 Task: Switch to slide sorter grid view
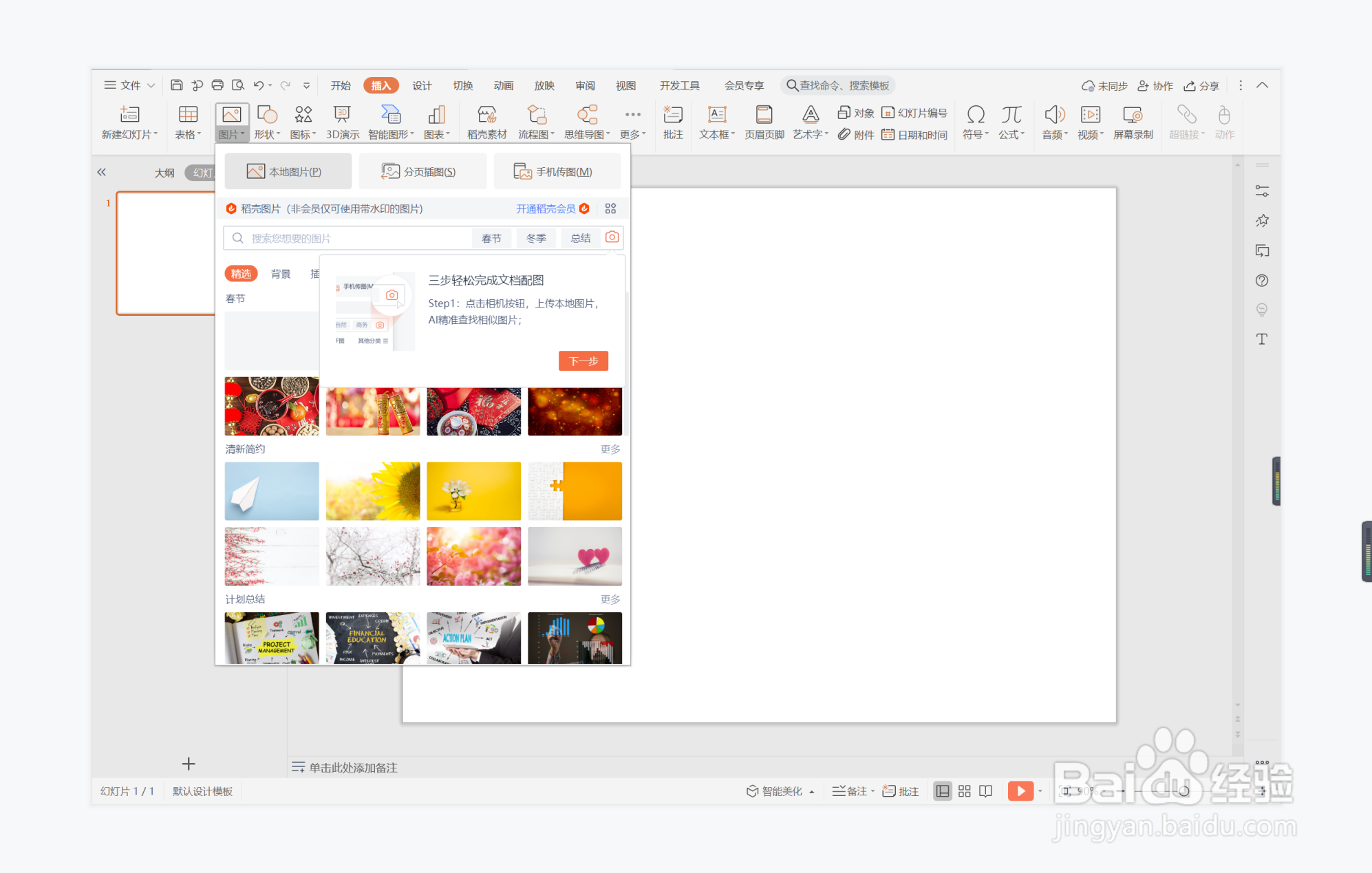pyautogui.click(x=964, y=791)
